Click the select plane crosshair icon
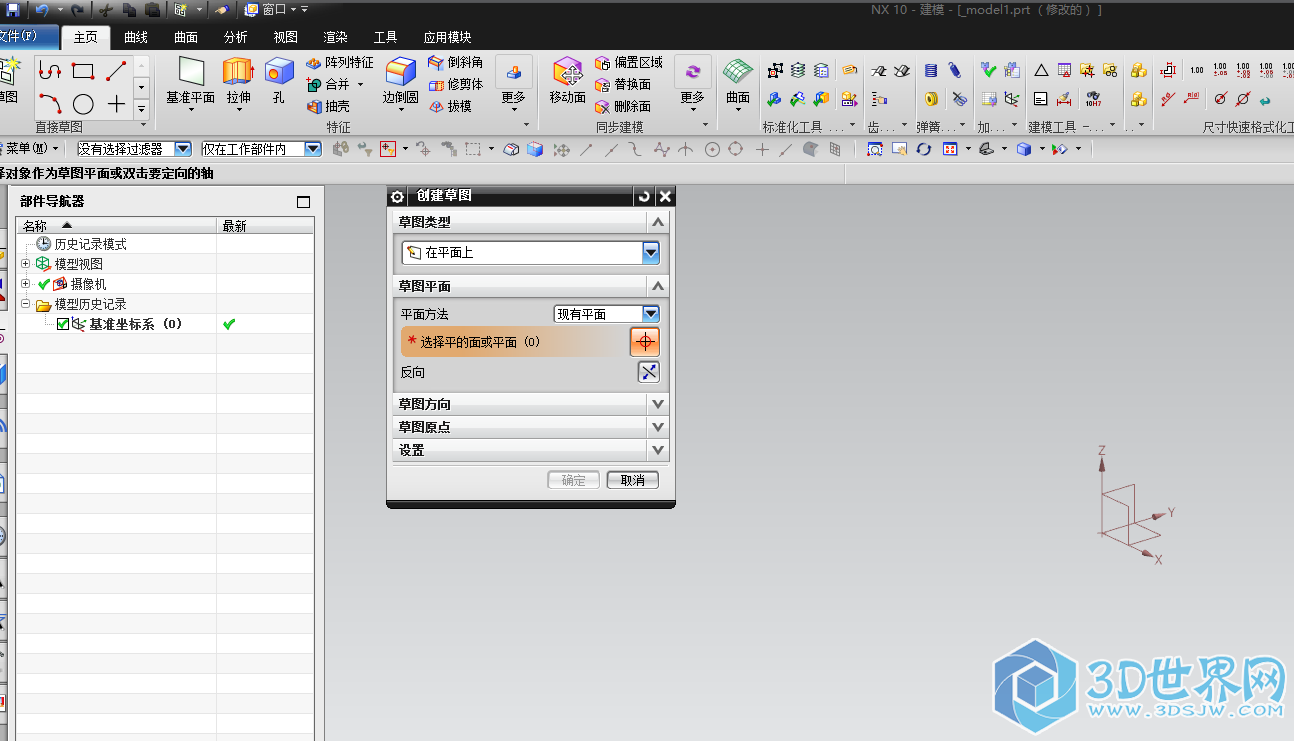 tap(645, 342)
